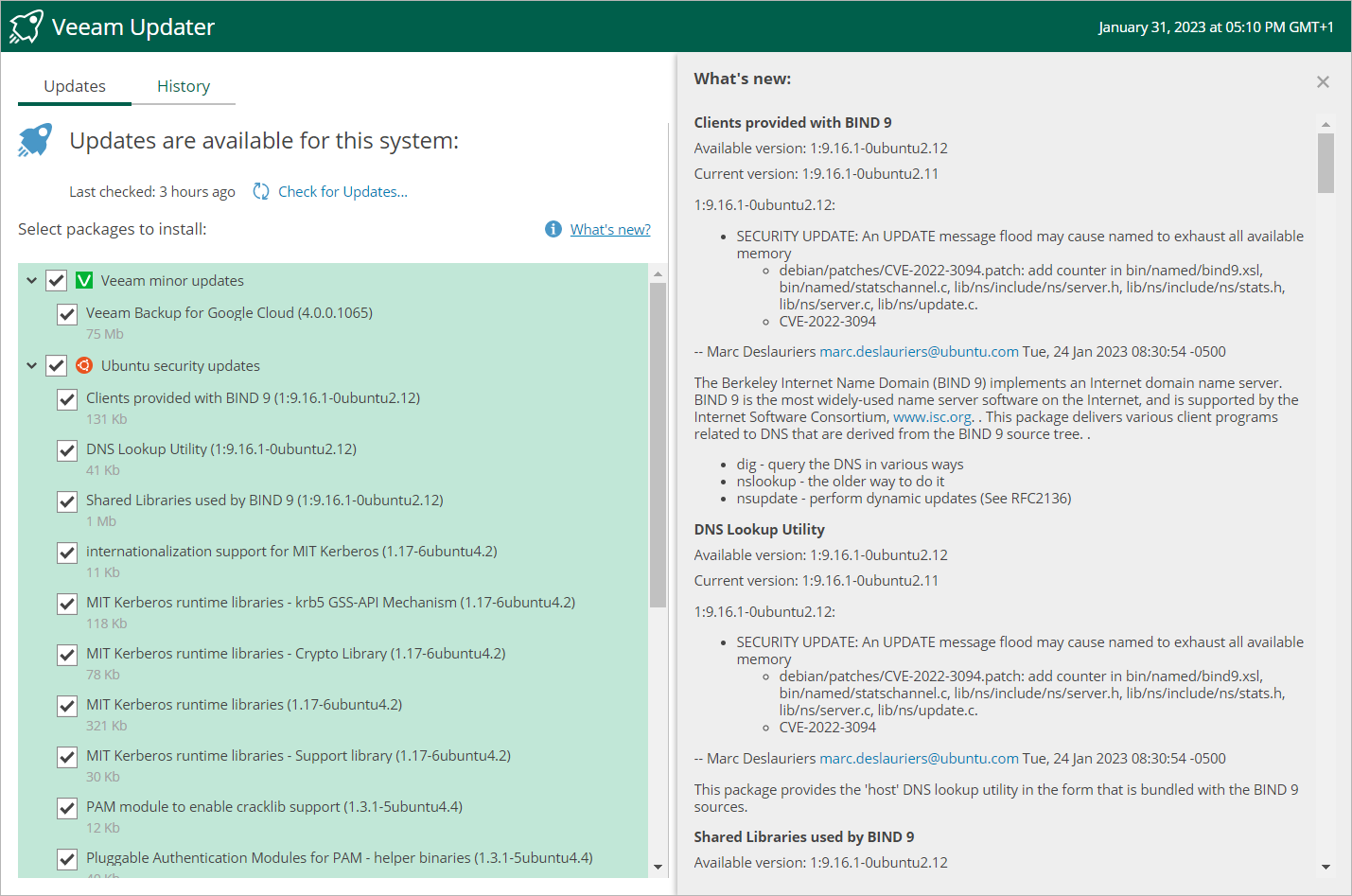This screenshot has width=1352, height=896.
Task: Switch to the Updates tab
Action: pos(75,86)
